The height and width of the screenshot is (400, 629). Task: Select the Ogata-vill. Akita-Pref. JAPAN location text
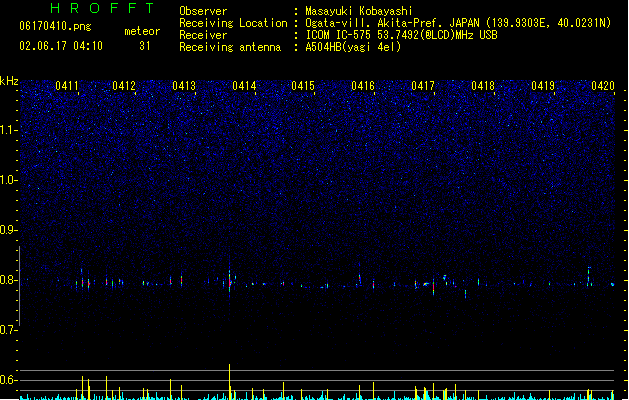pyautogui.click(x=458, y=23)
